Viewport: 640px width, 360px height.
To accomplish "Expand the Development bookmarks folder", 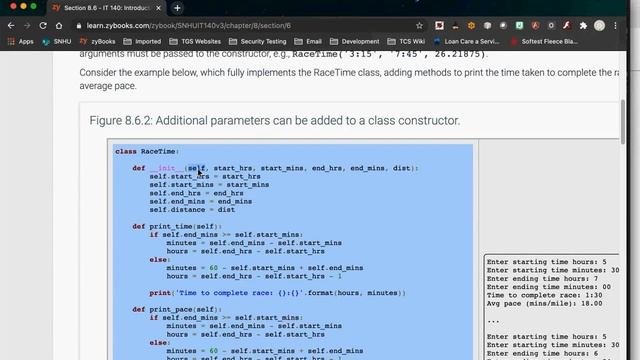I will point(355,41).
